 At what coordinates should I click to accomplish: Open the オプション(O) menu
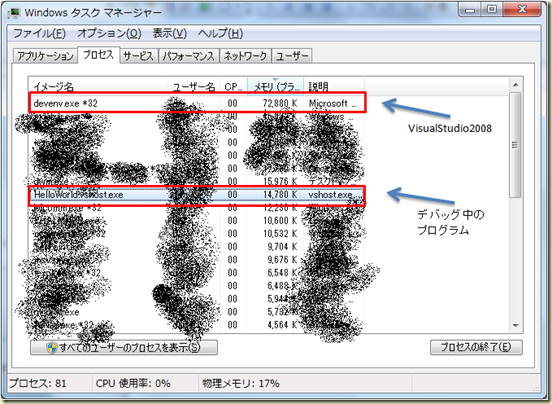tap(109, 33)
